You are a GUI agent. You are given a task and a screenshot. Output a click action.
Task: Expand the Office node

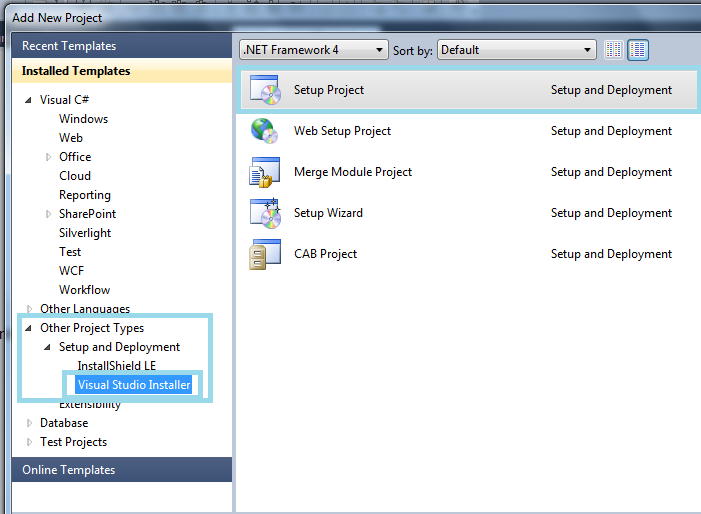[48, 157]
